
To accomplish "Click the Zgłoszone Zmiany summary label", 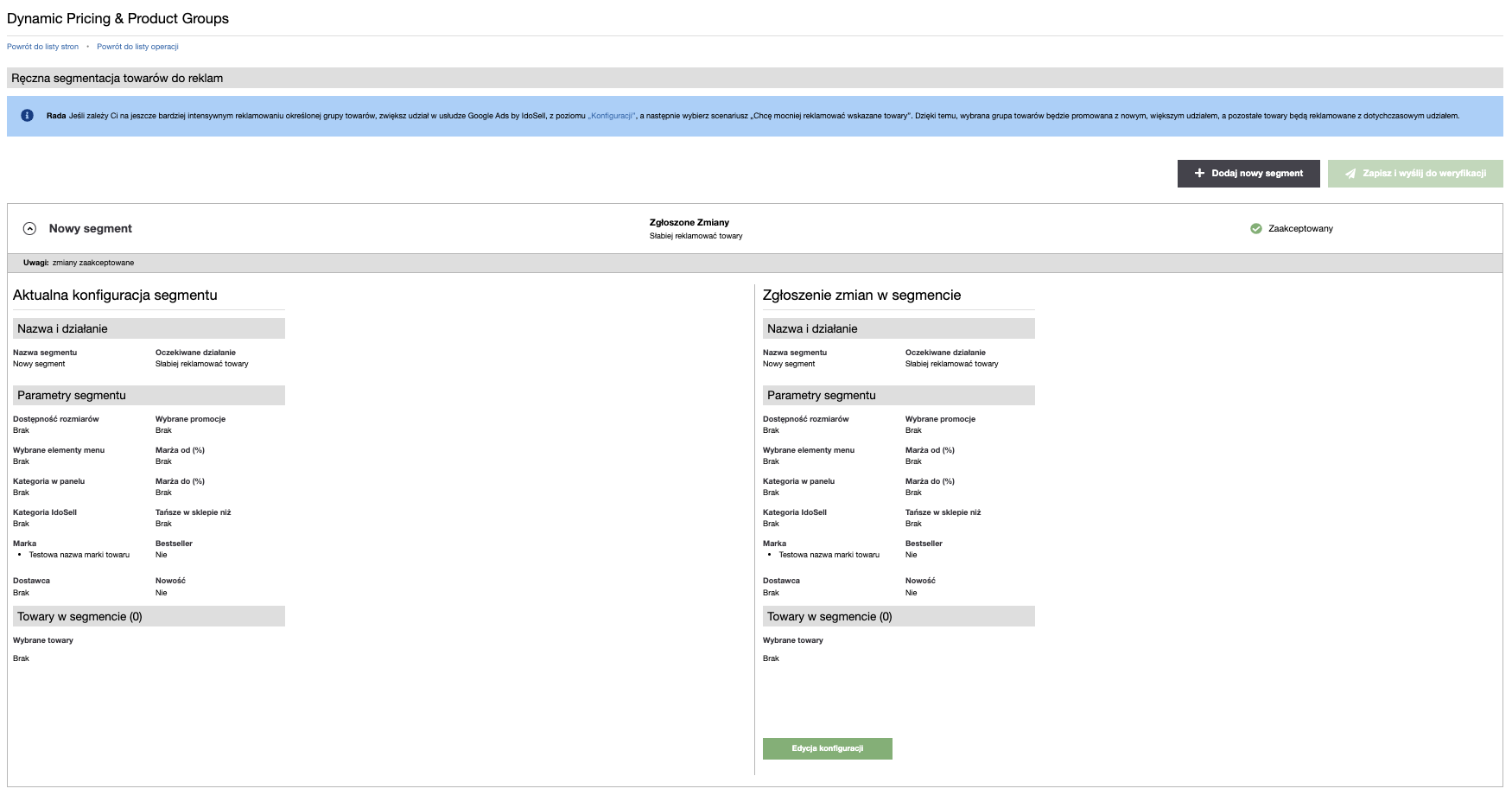I will pyautogui.click(x=689, y=222).
